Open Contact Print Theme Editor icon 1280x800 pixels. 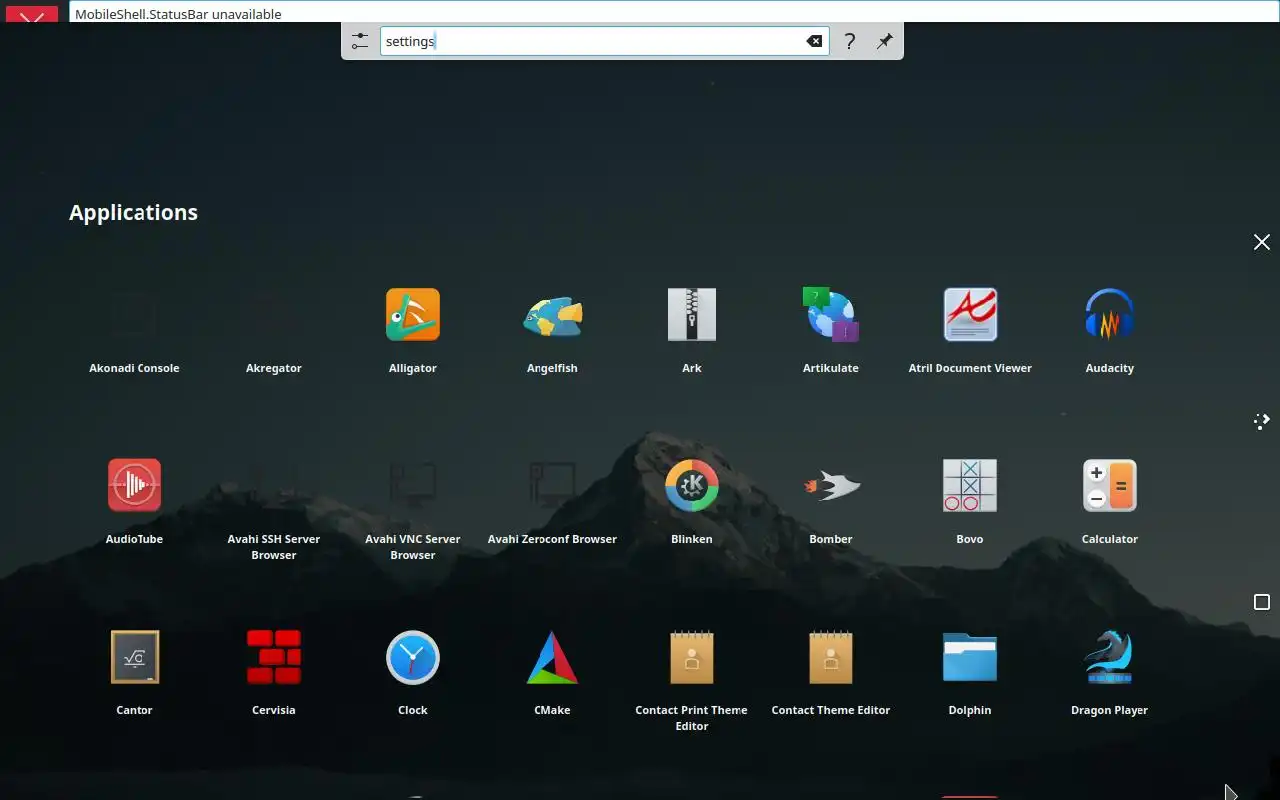(x=692, y=657)
